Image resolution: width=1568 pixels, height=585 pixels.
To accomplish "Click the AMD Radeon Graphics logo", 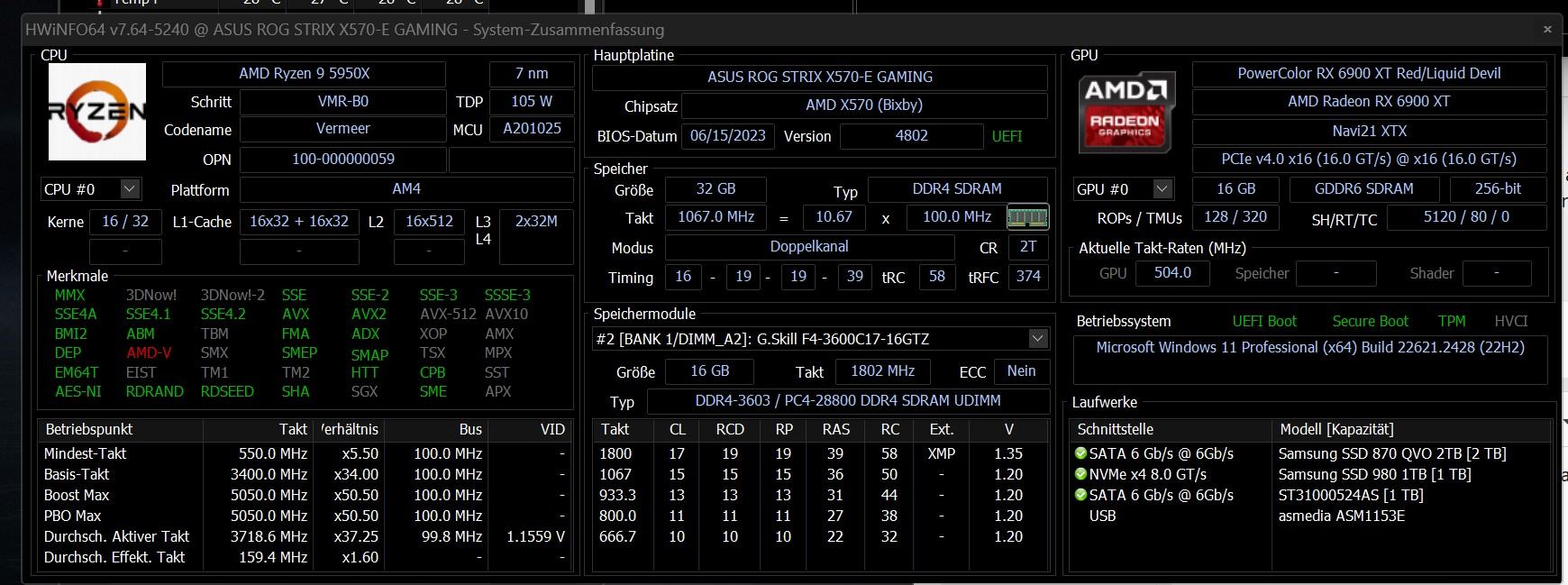I will 1127,113.
